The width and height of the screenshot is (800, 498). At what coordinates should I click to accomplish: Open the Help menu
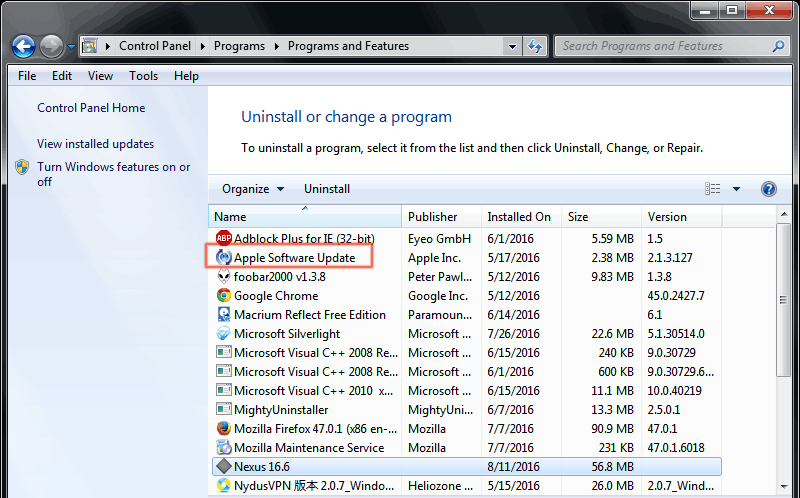(x=186, y=76)
